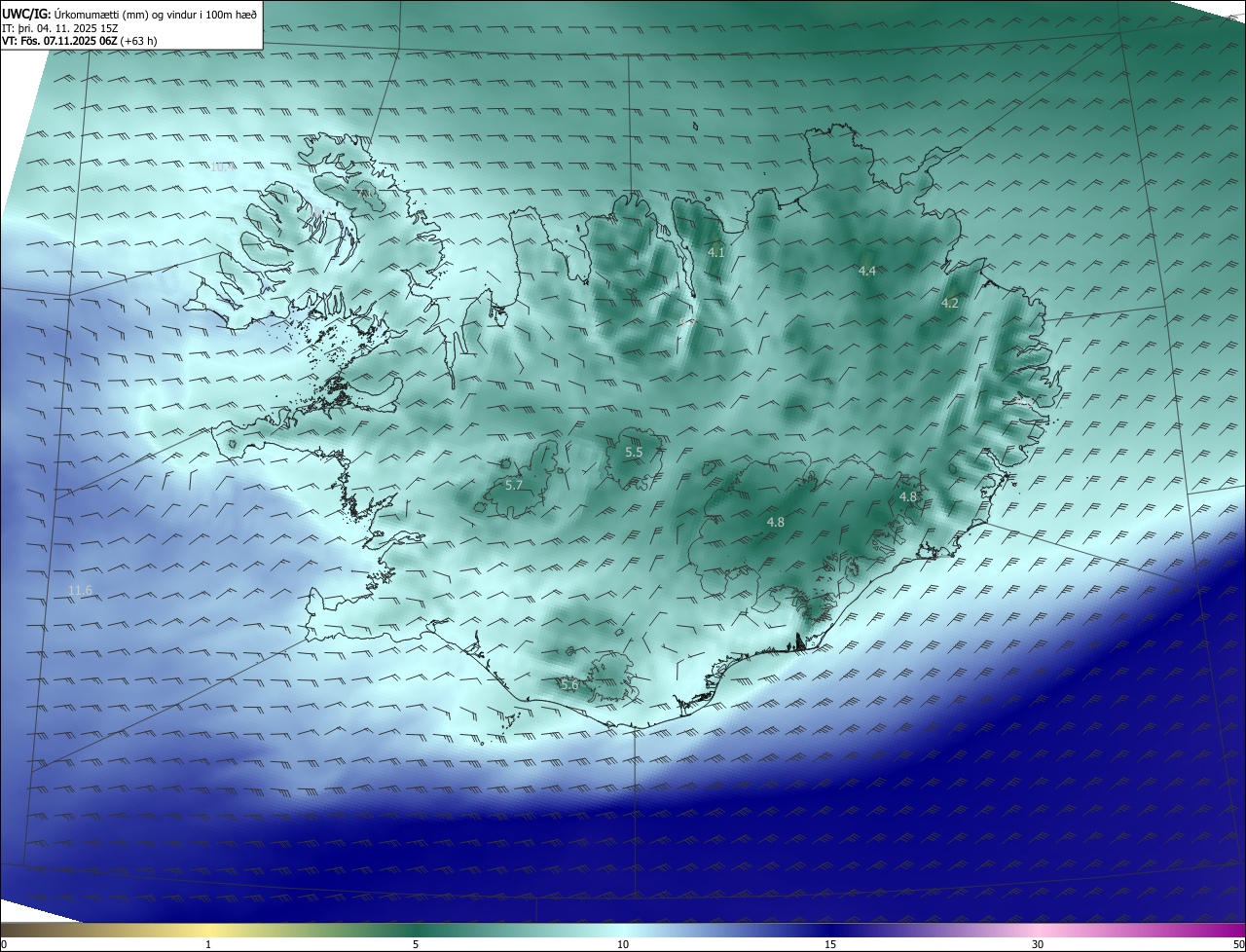Click the 4.8 label in the center of Vatnajökull glacier
The height and width of the screenshot is (952, 1246).
[776, 523]
